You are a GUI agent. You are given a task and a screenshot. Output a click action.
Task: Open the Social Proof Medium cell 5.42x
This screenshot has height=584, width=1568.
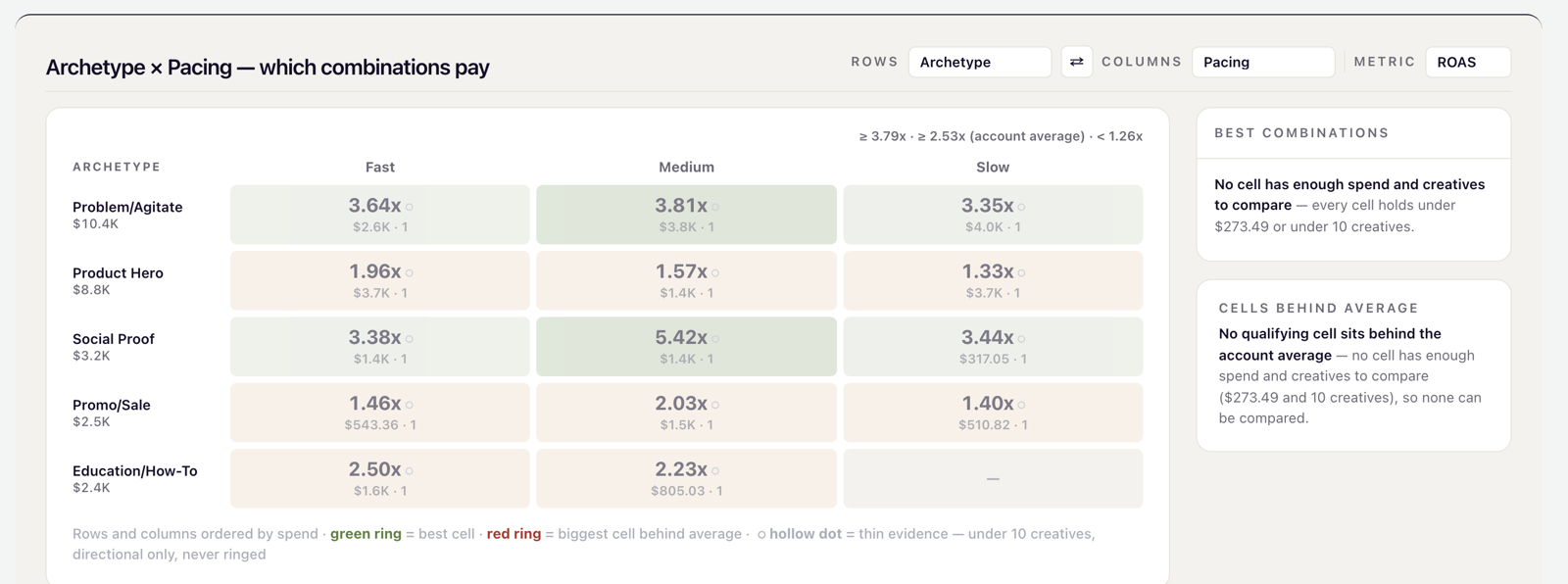pyautogui.click(x=686, y=347)
